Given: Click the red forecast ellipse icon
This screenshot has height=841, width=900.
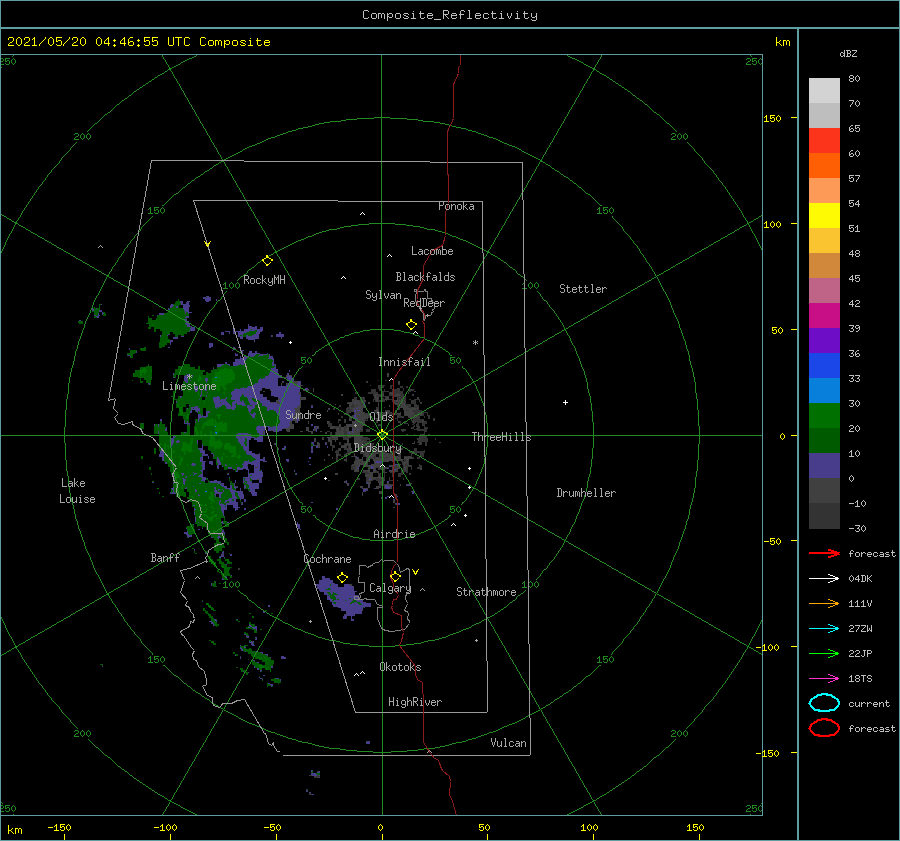Looking at the screenshot, I should pos(824,728).
